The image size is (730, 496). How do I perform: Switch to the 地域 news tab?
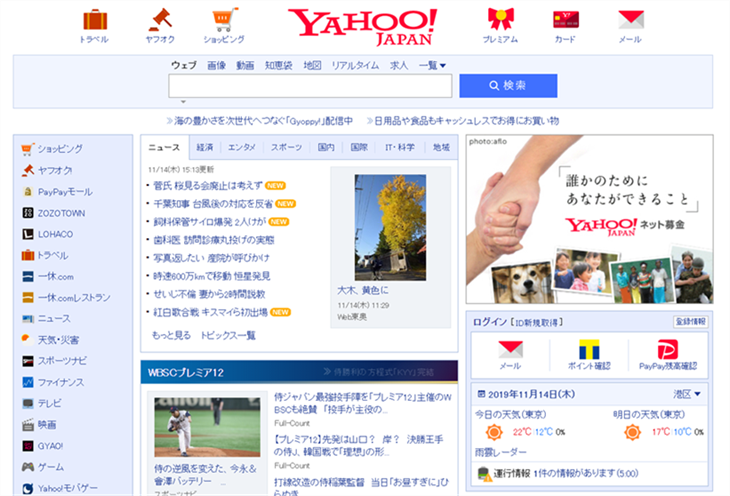441,148
